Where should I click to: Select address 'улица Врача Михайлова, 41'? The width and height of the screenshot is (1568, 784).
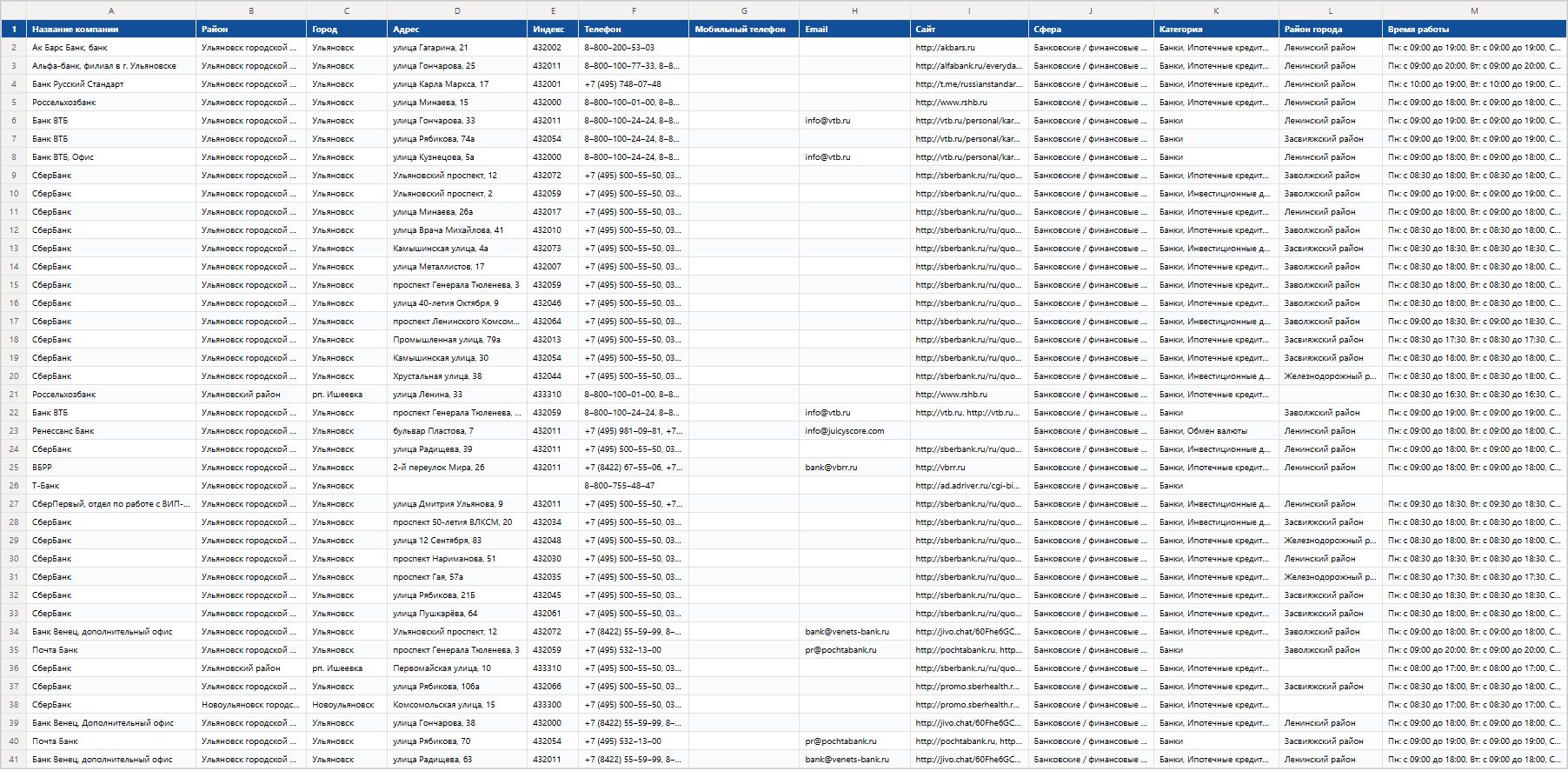click(457, 230)
